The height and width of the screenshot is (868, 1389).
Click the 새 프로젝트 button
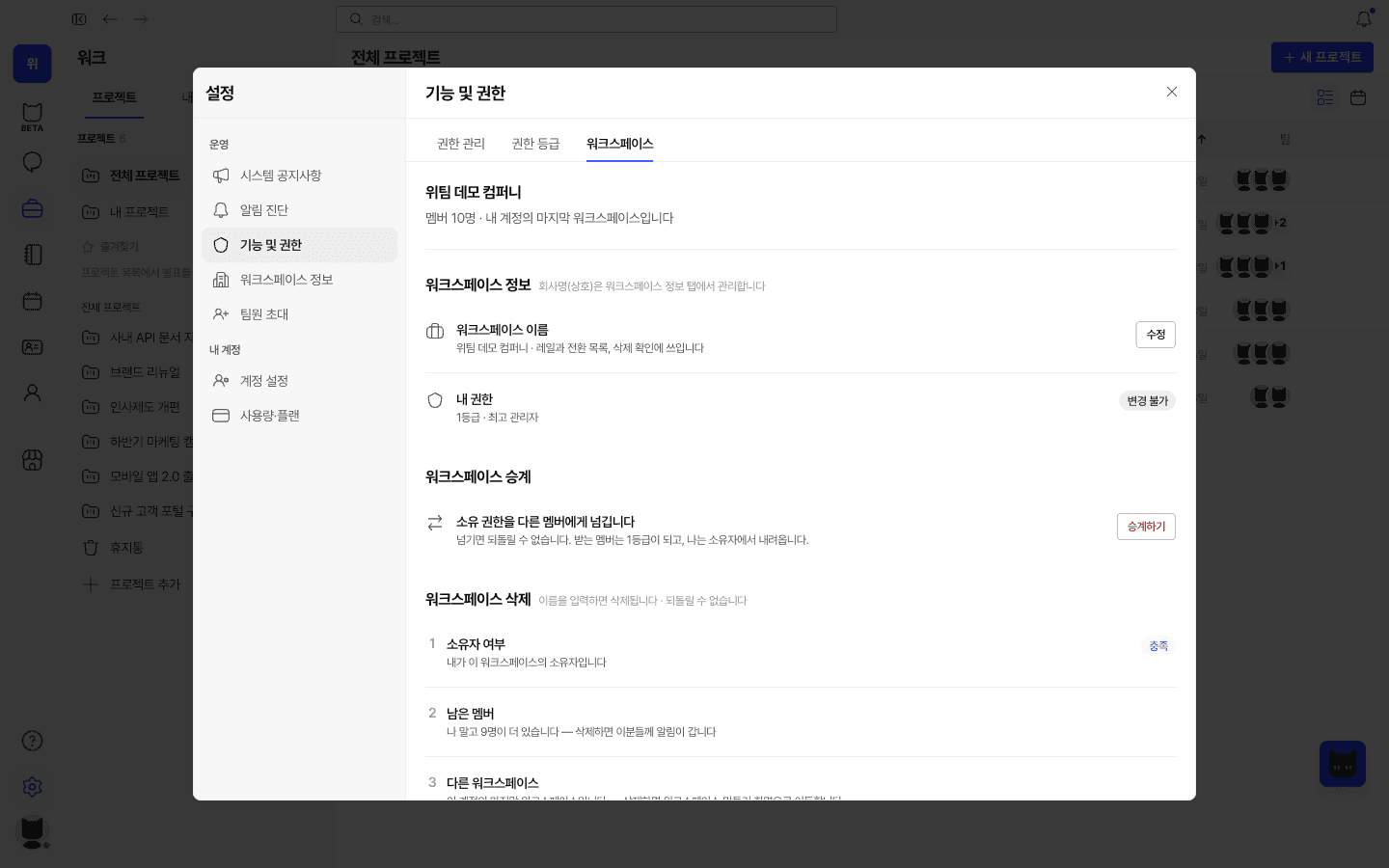pyautogui.click(x=1322, y=57)
